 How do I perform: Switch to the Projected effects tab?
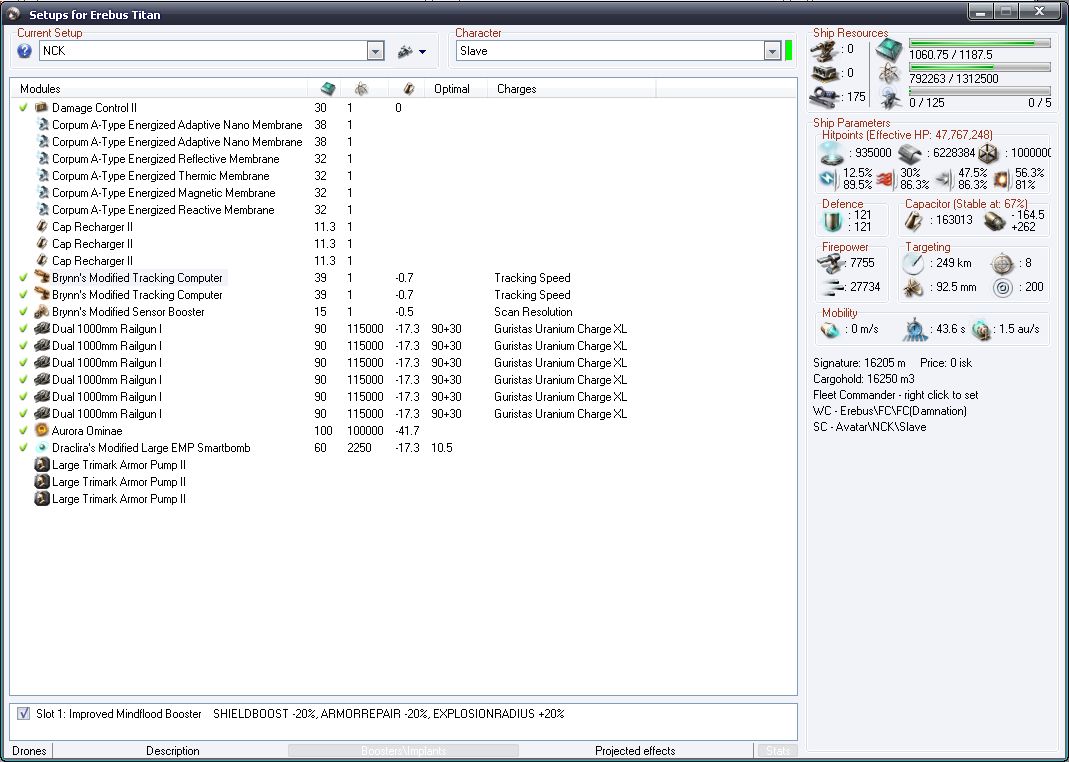(635, 750)
